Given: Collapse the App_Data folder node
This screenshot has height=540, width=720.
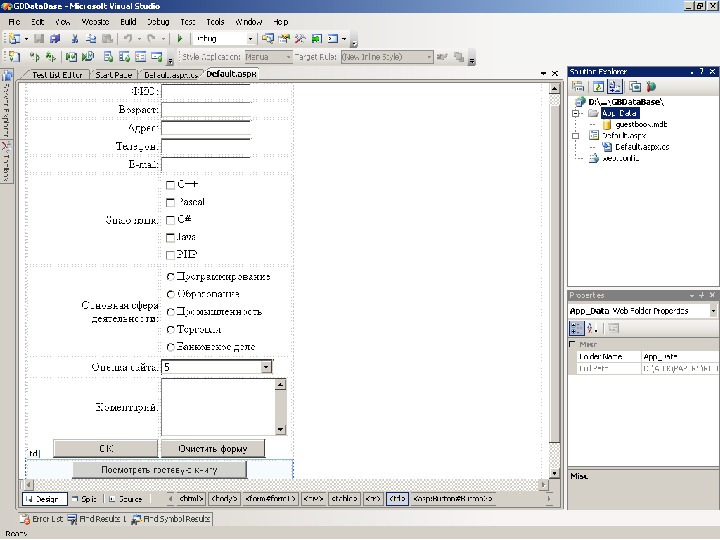Looking at the screenshot, I should [x=575, y=113].
